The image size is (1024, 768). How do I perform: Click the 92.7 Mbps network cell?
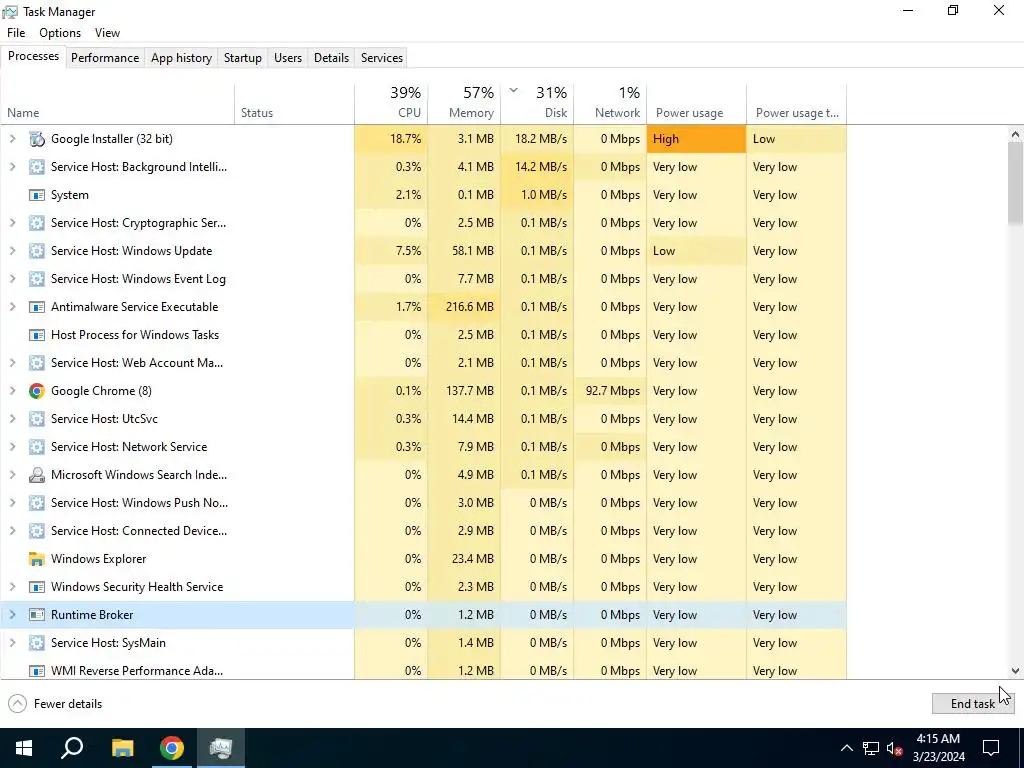click(611, 391)
